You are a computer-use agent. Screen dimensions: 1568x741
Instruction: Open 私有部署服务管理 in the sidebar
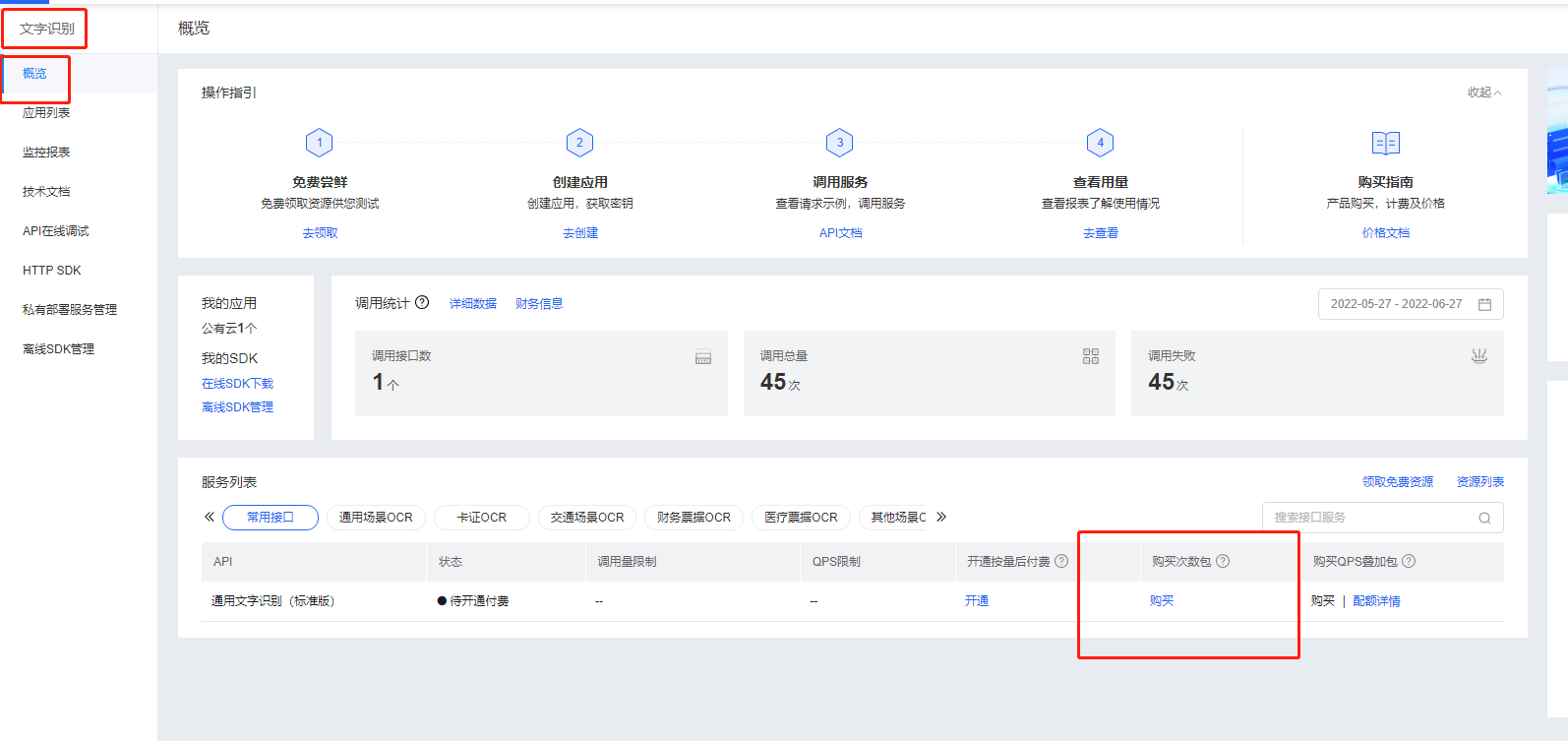(70, 310)
